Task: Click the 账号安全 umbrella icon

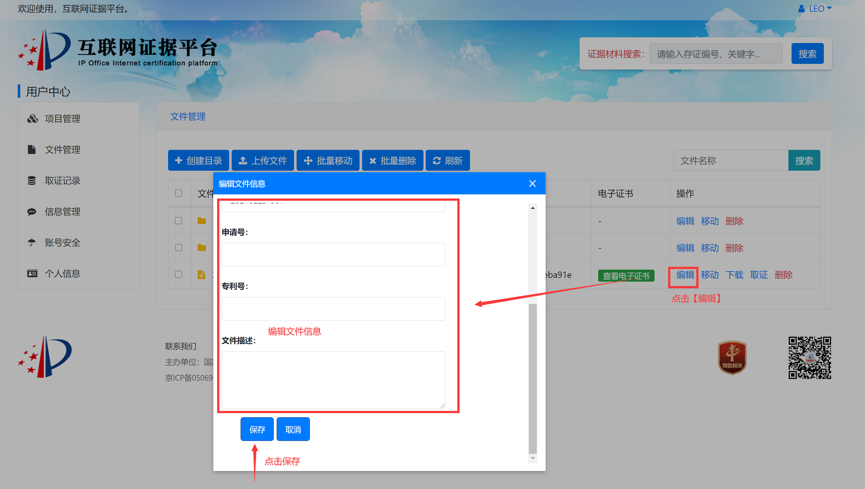Action: coord(32,243)
